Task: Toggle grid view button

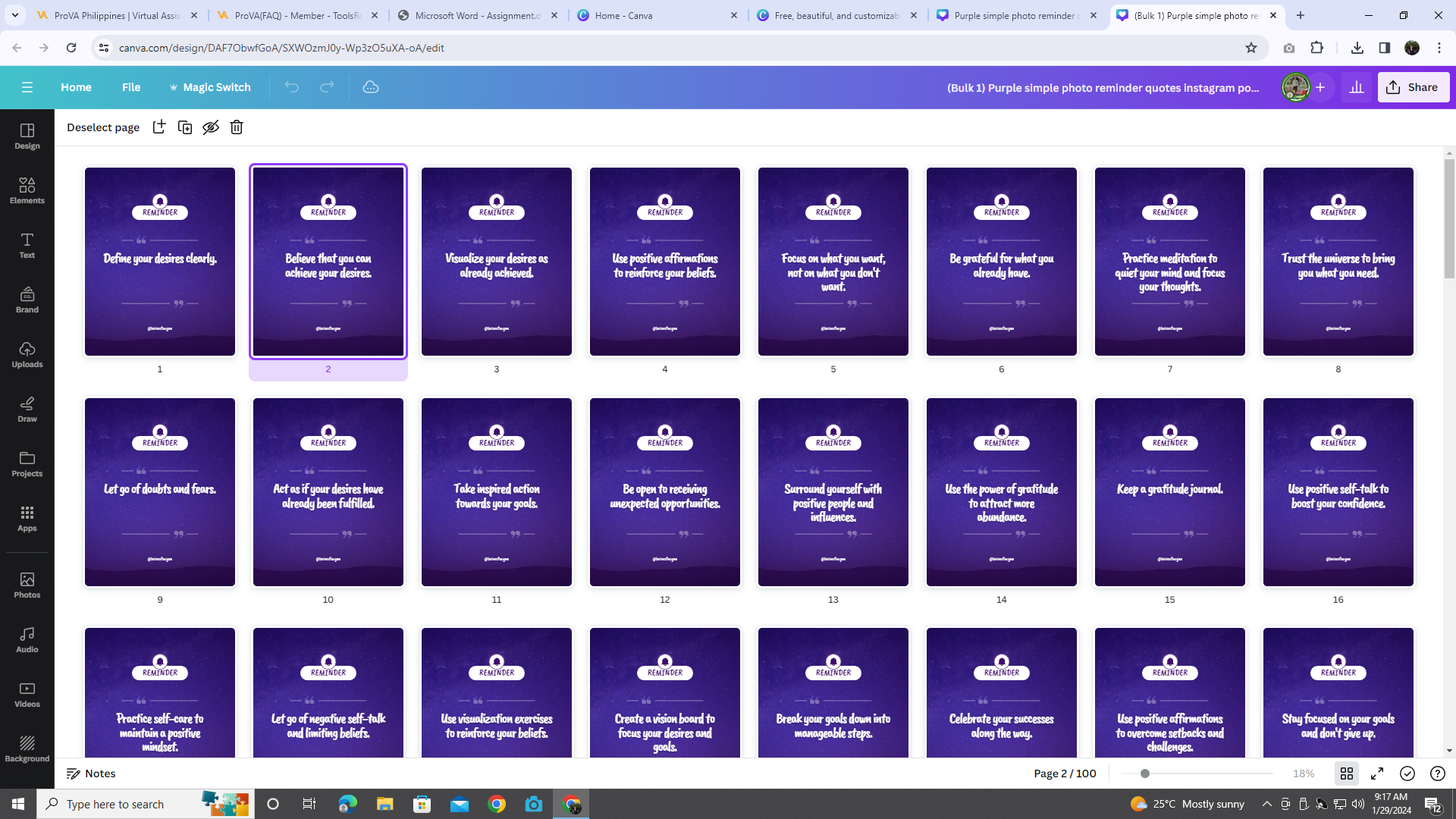Action: click(1347, 773)
